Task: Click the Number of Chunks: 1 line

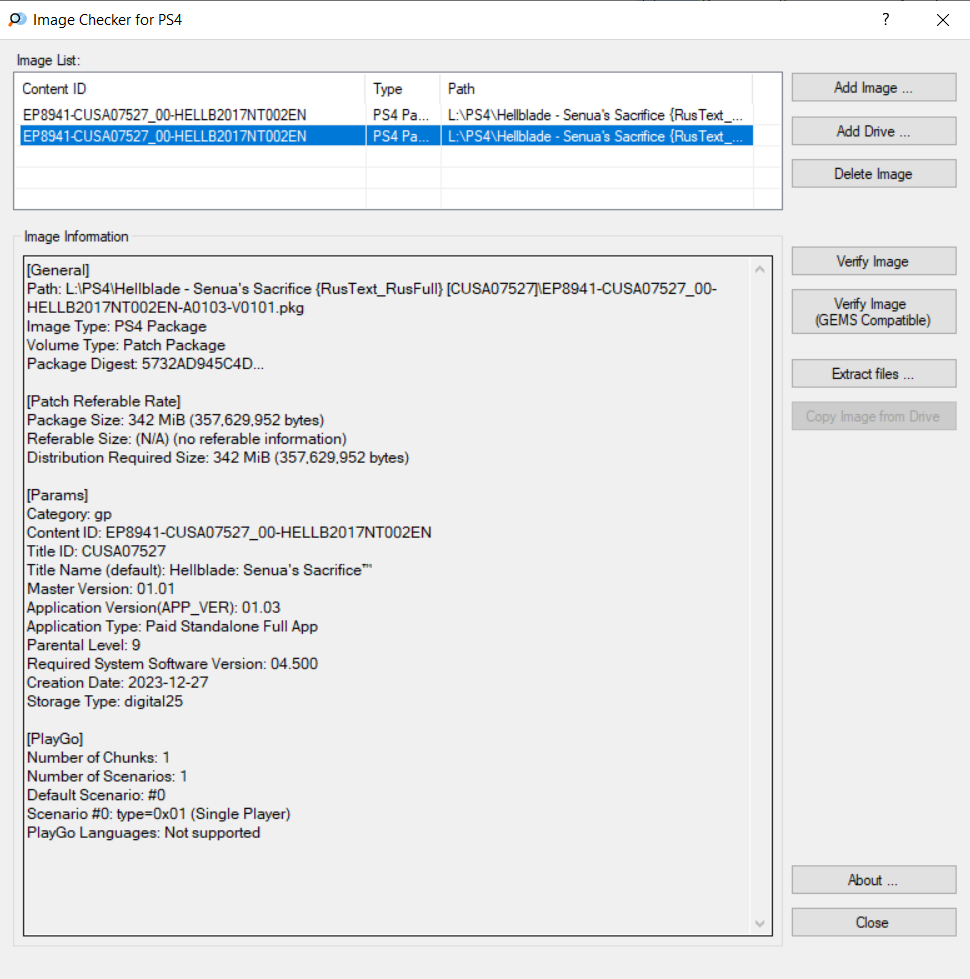Action: 99,757
